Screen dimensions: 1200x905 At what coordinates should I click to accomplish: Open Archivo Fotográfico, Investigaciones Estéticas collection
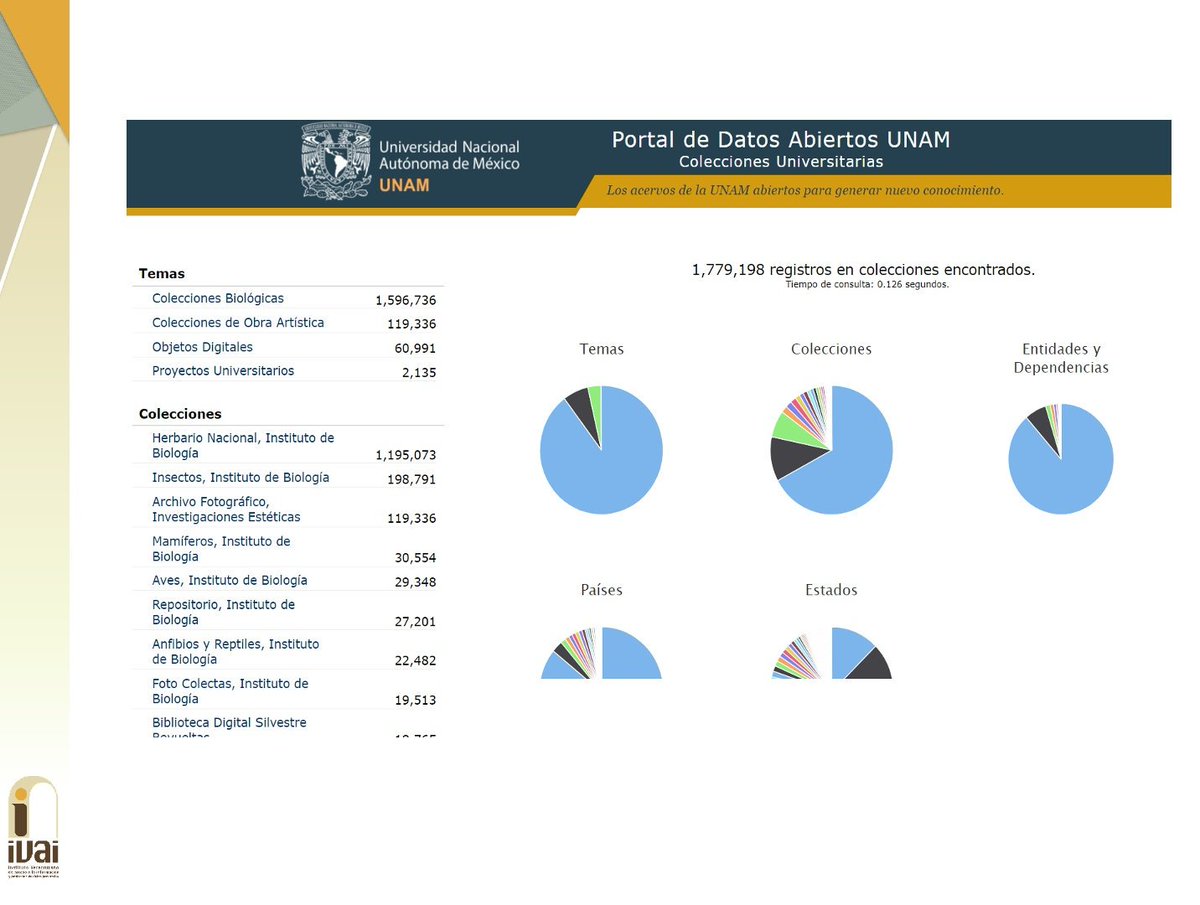[226, 509]
